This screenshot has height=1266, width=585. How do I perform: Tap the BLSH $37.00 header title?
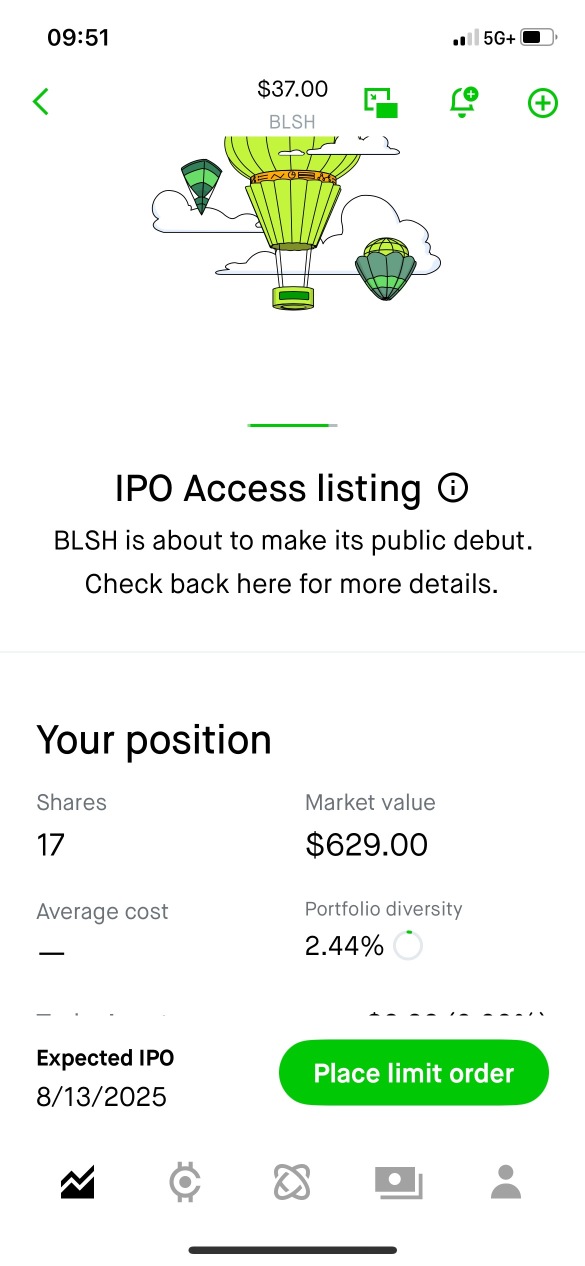click(292, 104)
